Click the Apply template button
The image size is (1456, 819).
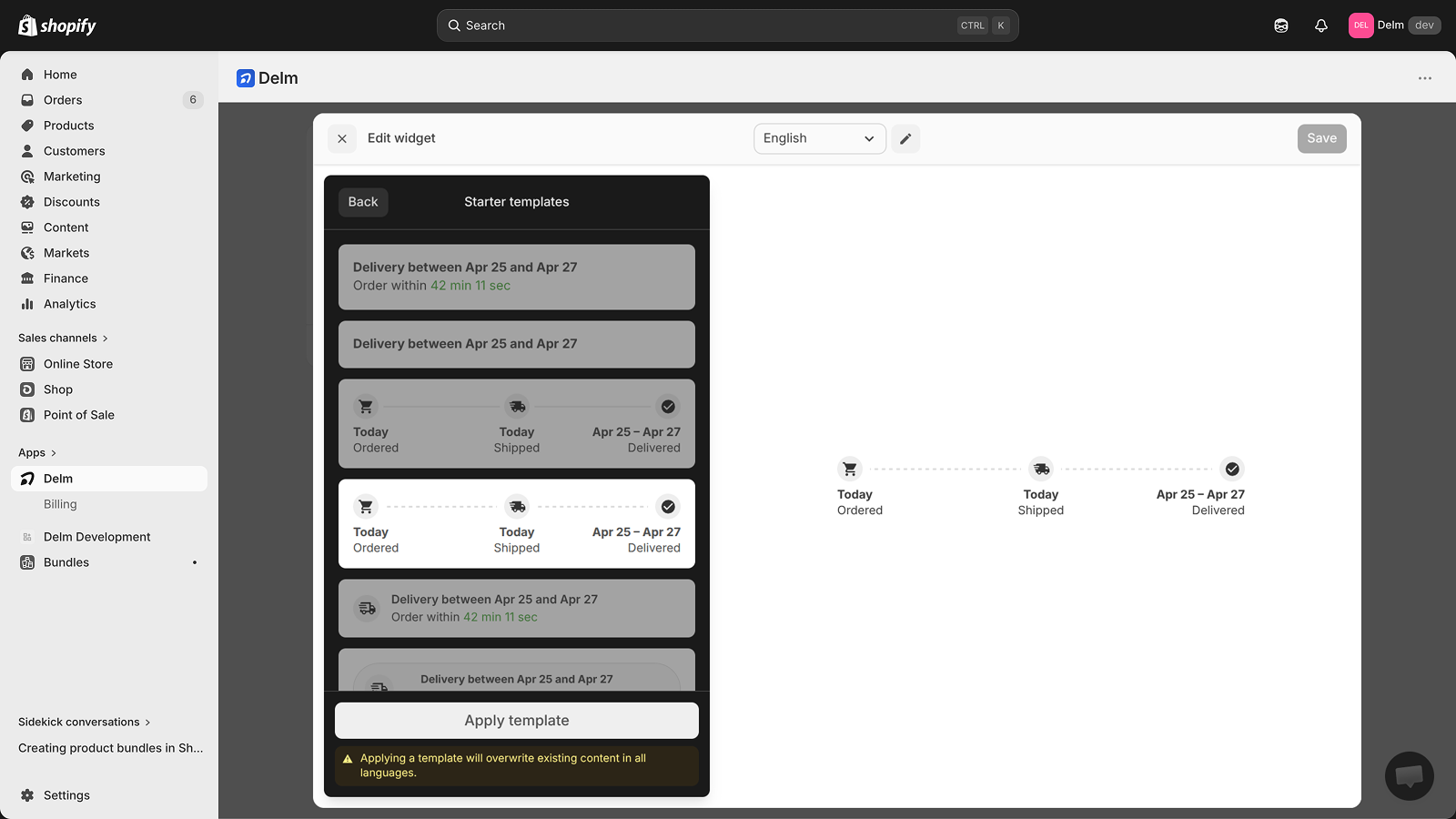click(516, 720)
